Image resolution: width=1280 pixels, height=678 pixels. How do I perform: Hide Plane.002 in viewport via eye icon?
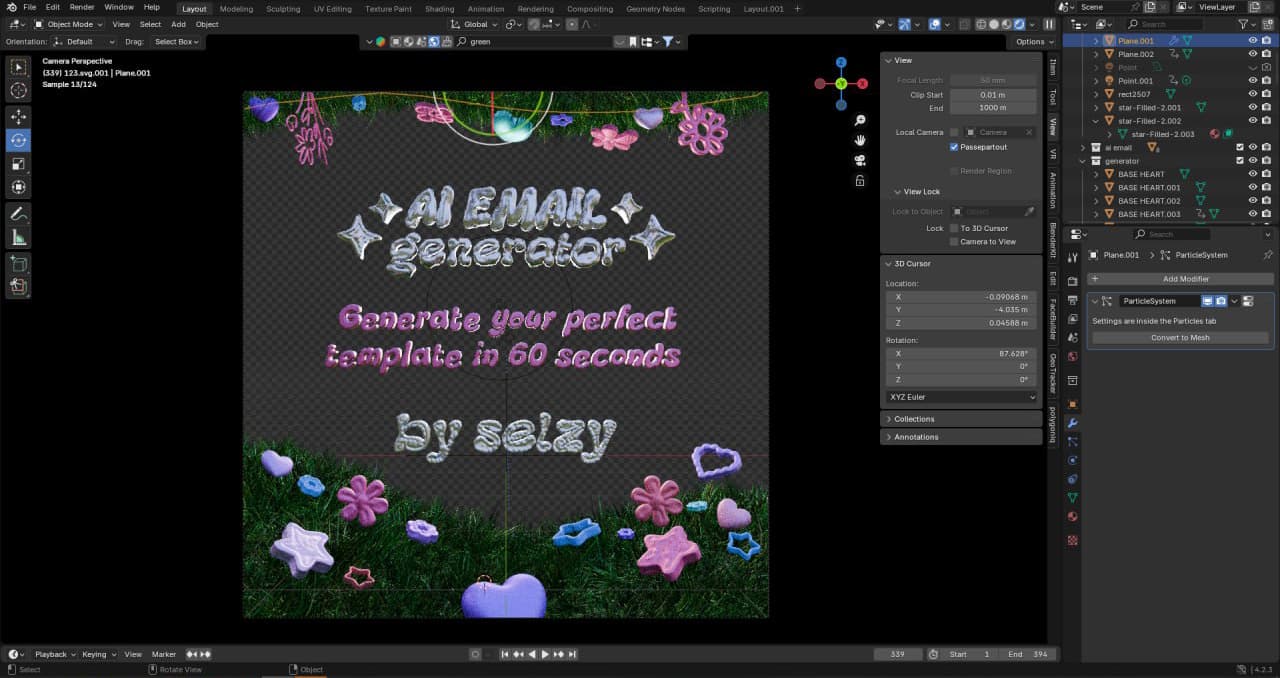tap(1253, 54)
